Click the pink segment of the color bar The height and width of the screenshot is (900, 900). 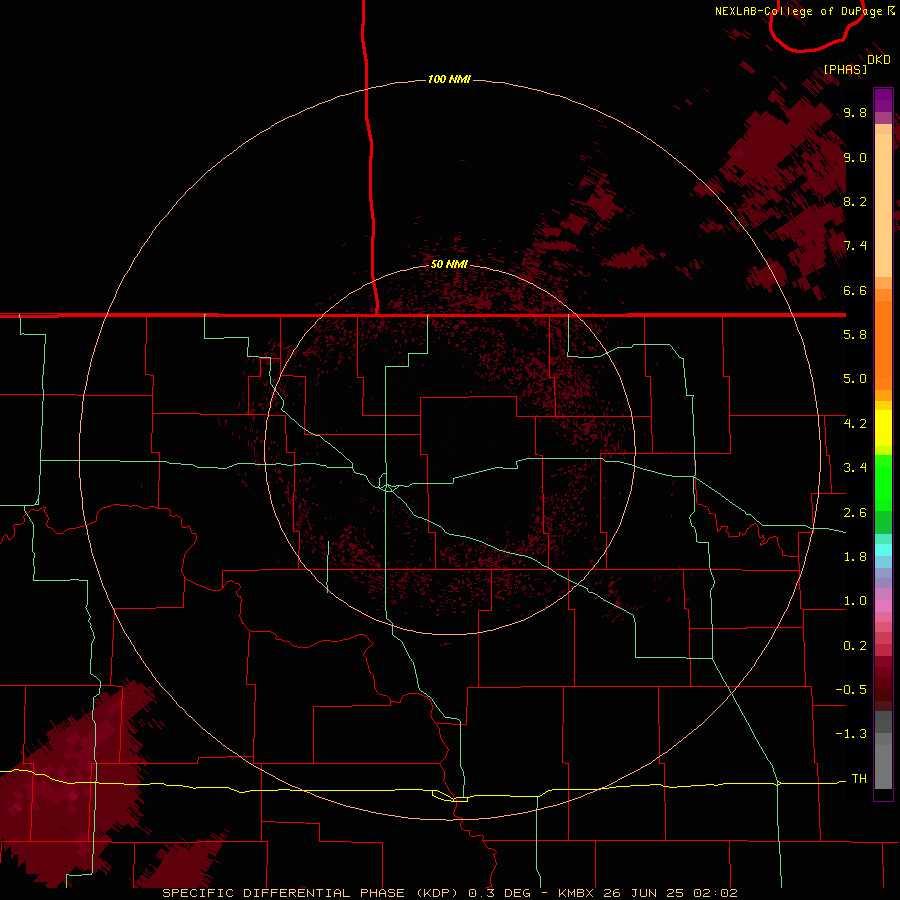883,606
